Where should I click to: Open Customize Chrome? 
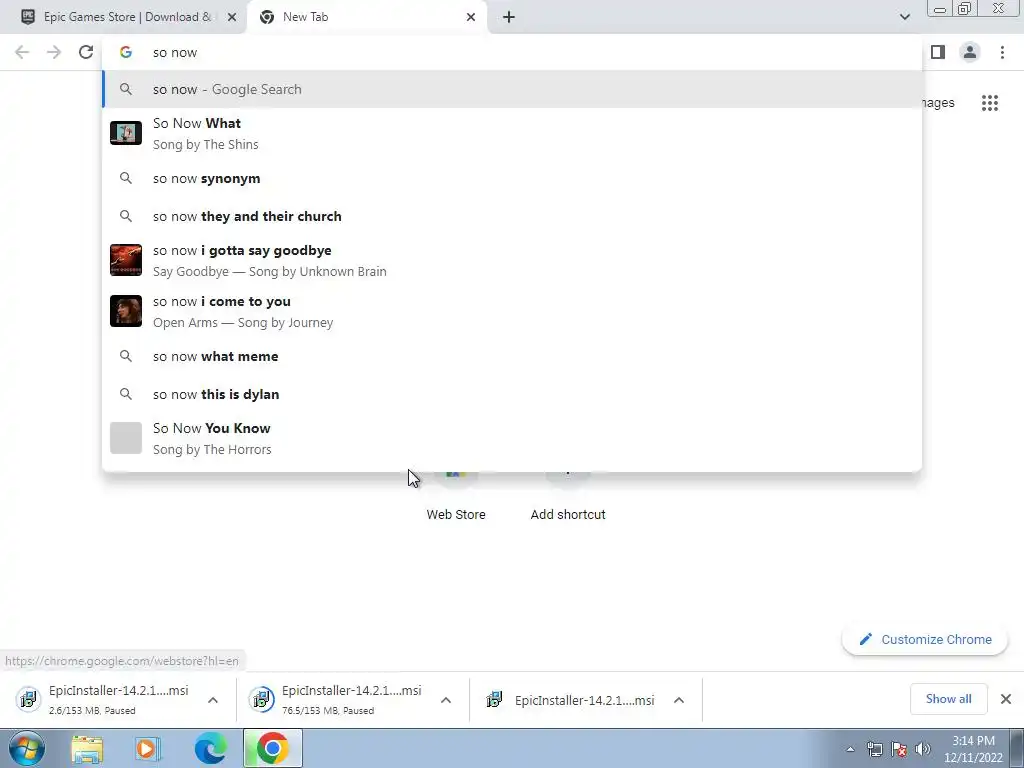[925, 639]
